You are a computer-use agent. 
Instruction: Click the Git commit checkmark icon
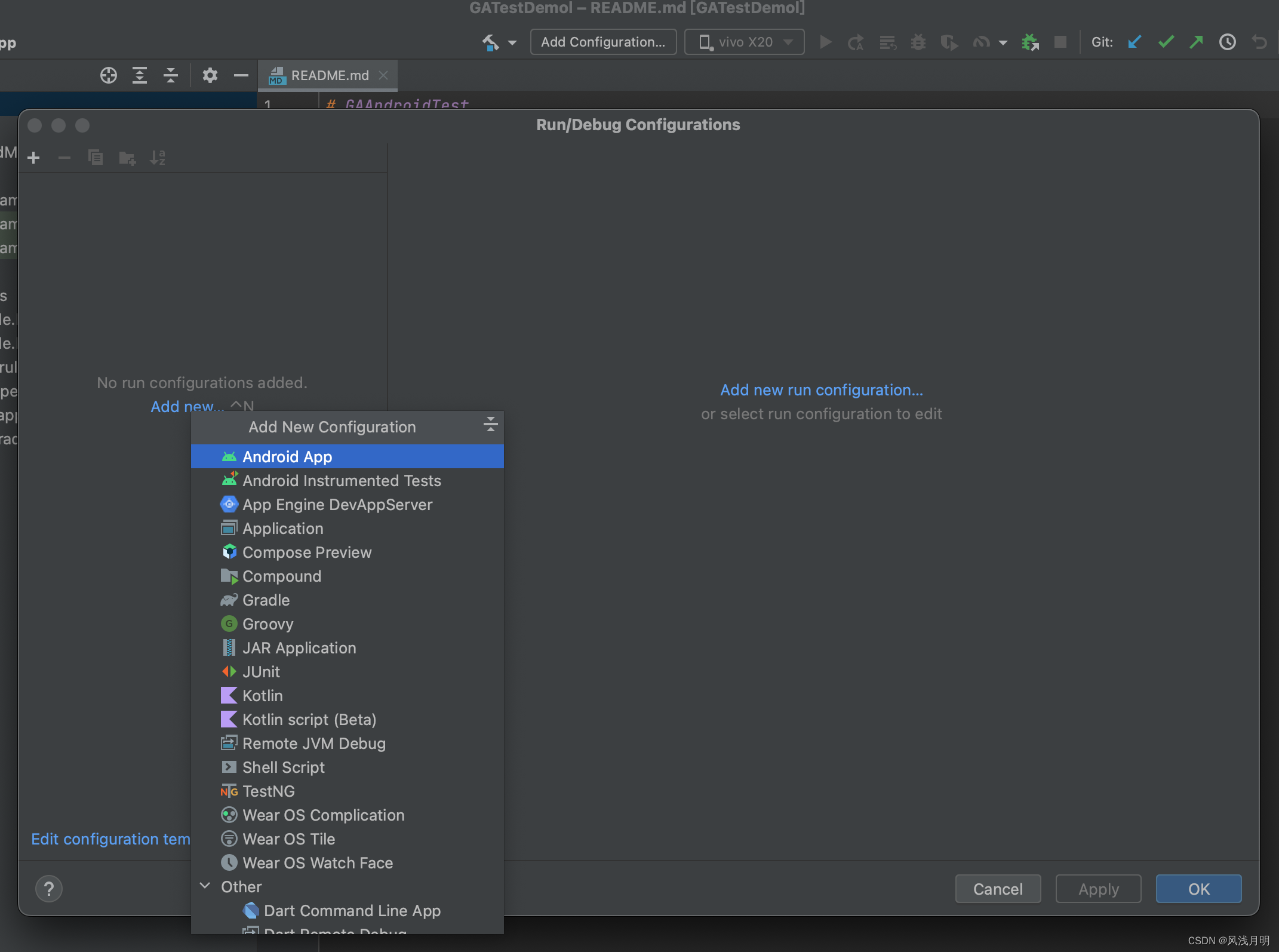(x=1166, y=42)
